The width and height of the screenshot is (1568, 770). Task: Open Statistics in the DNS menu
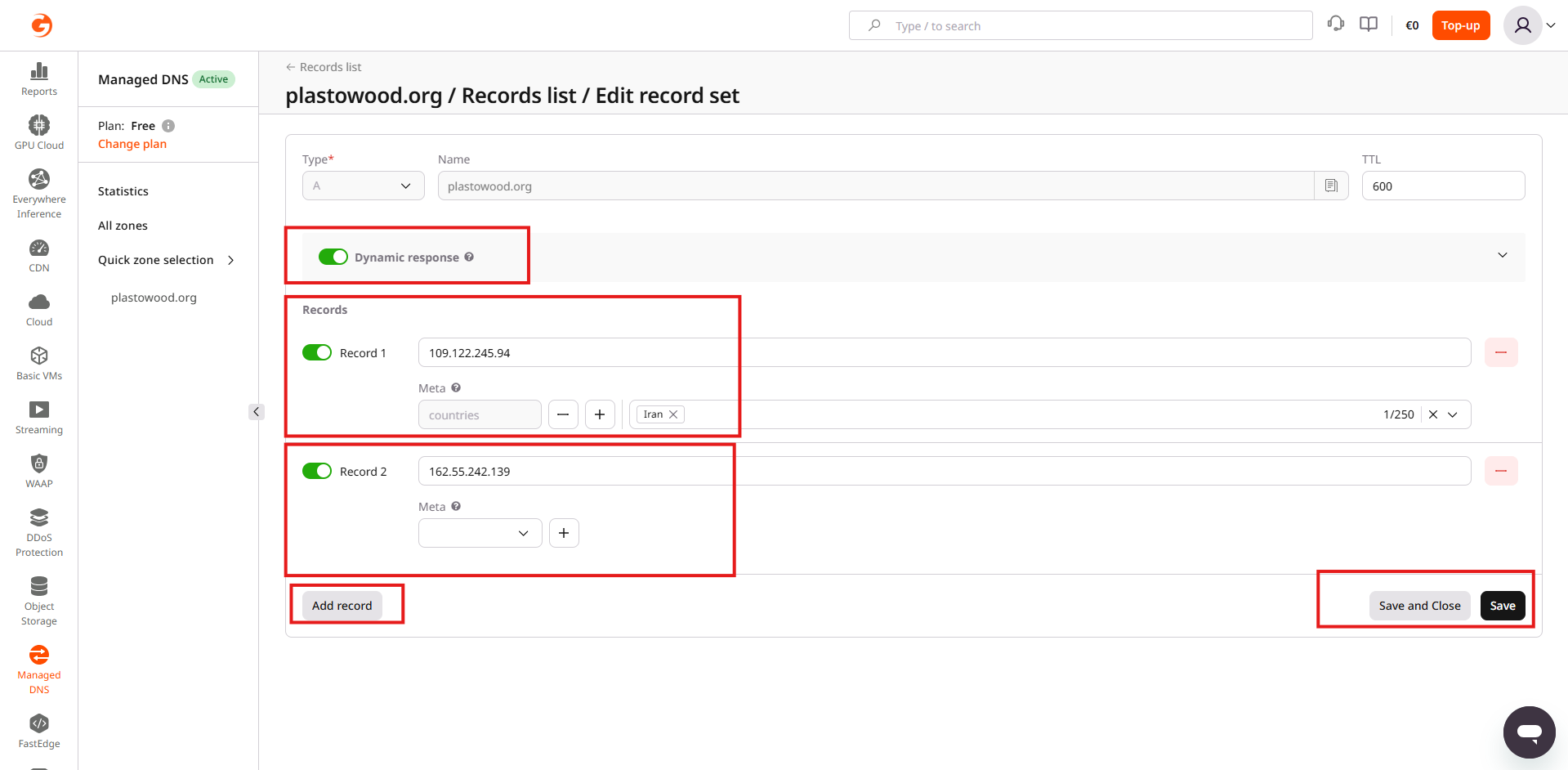tap(123, 191)
